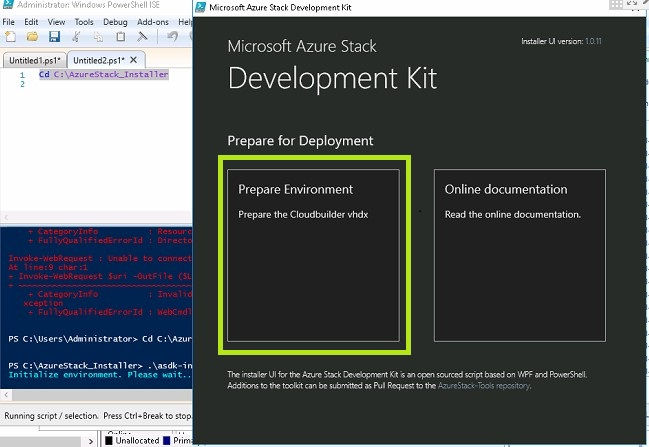Screen dimensions: 649x447
Task: Click Save floppy icon in PowerShell ISE
Action: click(54, 37)
